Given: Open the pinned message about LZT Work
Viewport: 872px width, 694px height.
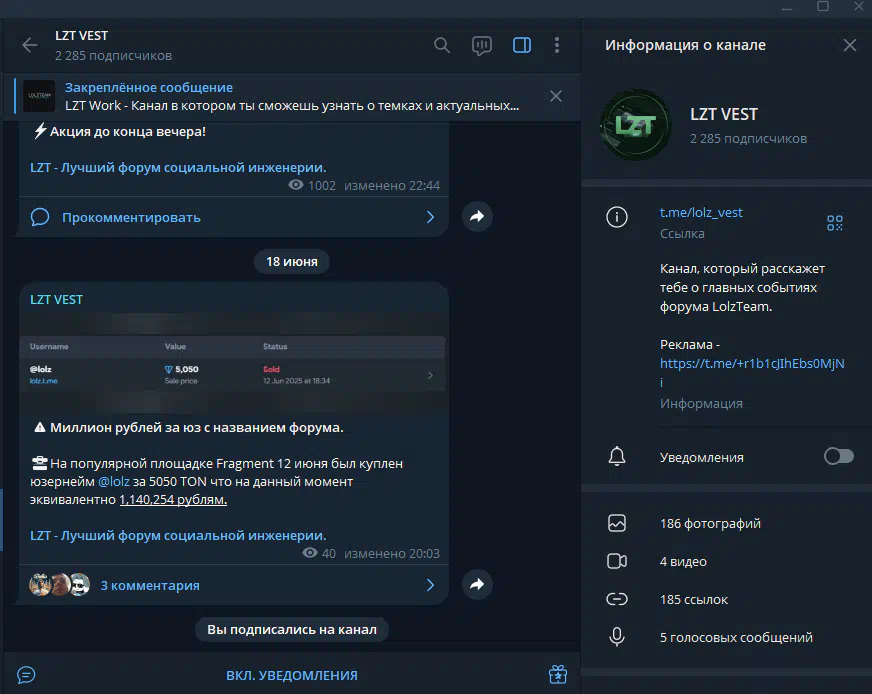Looking at the screenshot, I should pyautogui.click(x=292, y=96).
